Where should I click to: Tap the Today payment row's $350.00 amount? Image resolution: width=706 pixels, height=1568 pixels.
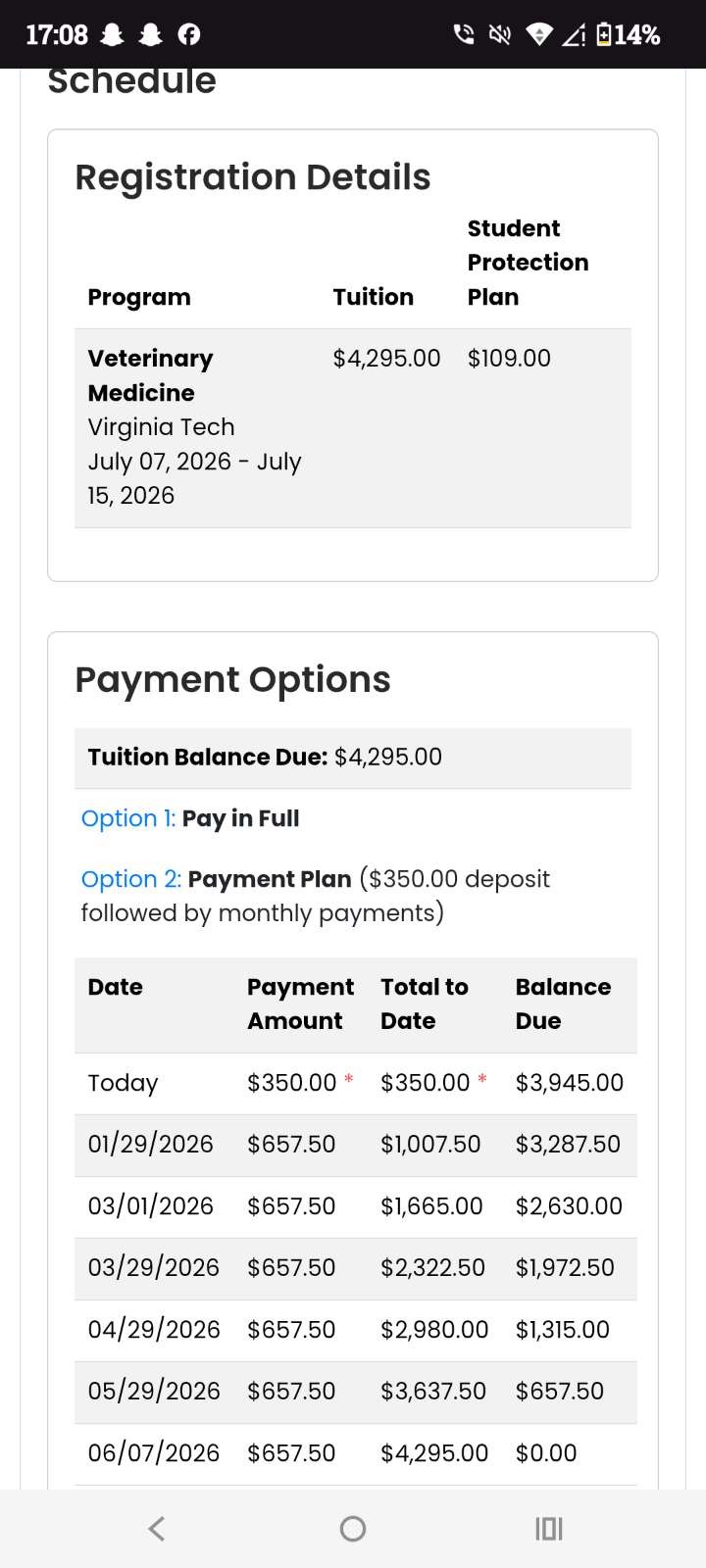coord(291,1083)
